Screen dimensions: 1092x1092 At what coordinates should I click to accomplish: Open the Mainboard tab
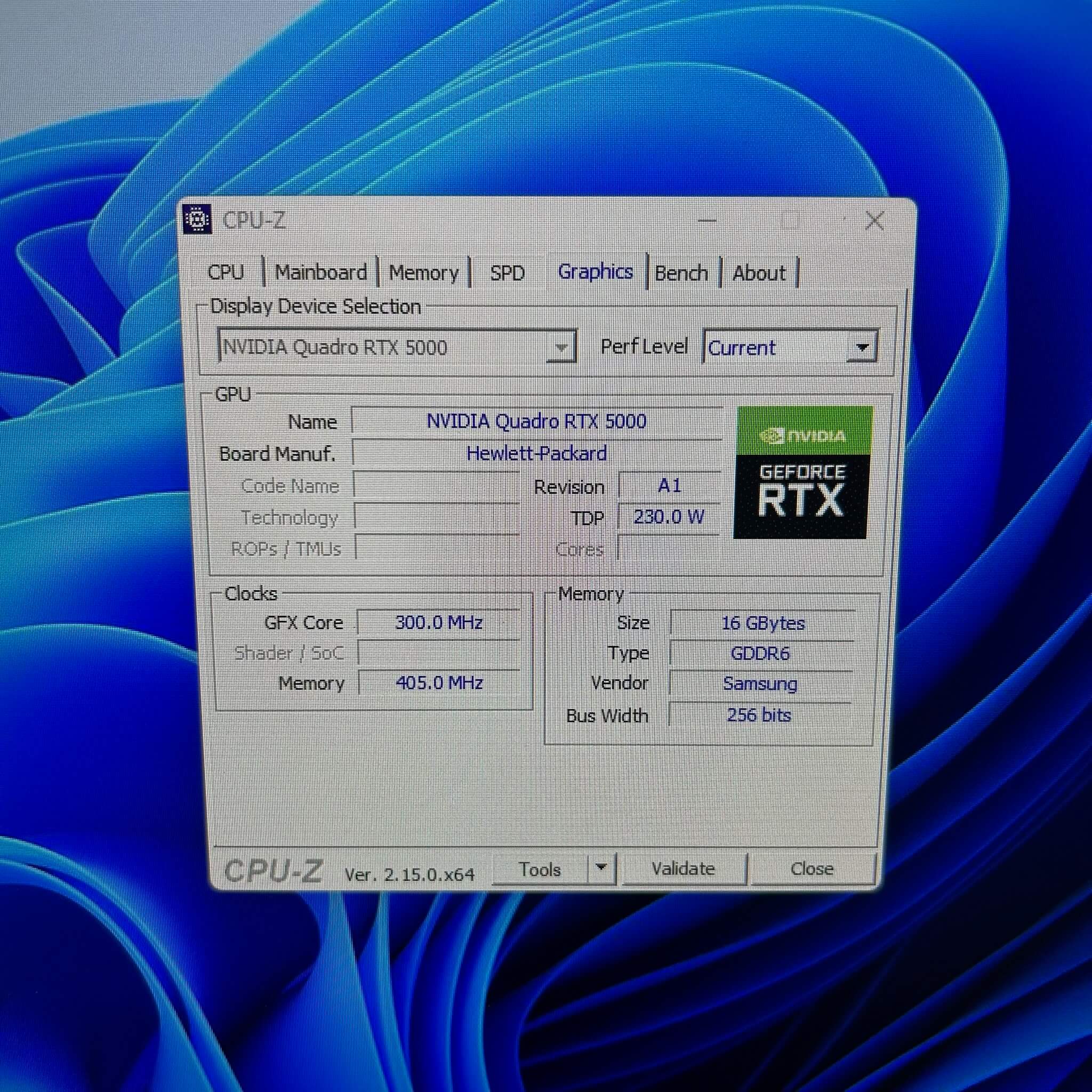(320, 272)
